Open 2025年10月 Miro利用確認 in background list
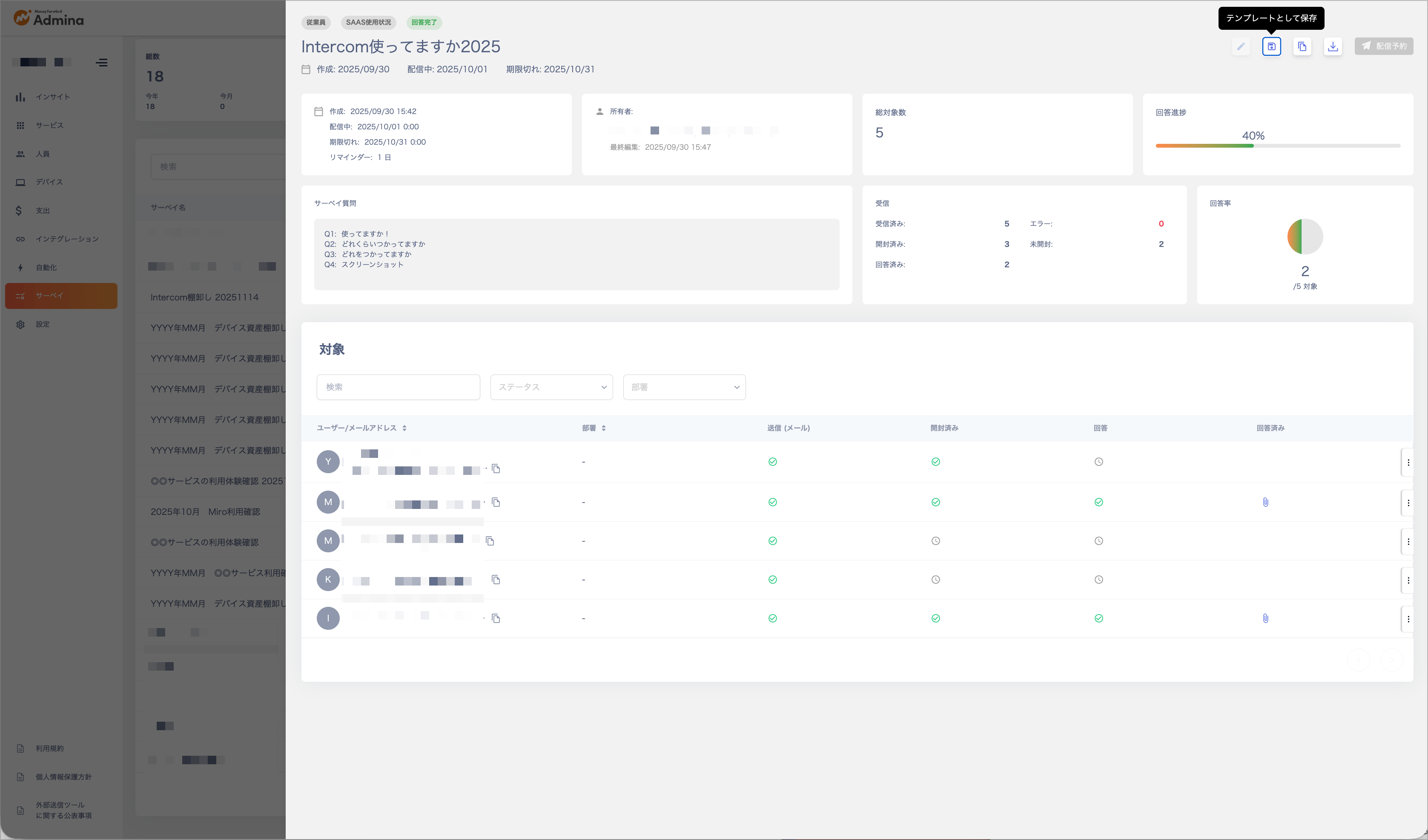Screen dimensions: 1428x840 click(205, 512)
